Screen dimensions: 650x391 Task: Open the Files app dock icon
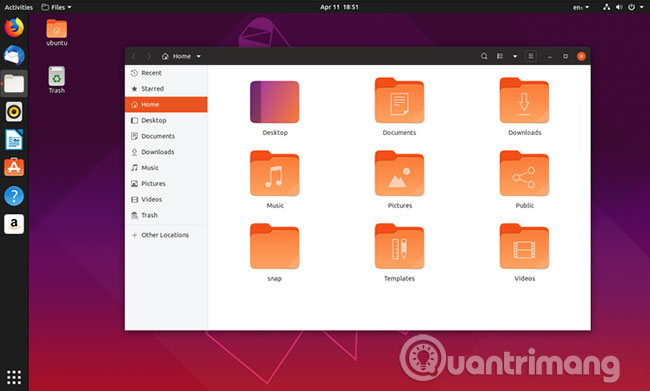pyautogui.click(x=14, y=84)
